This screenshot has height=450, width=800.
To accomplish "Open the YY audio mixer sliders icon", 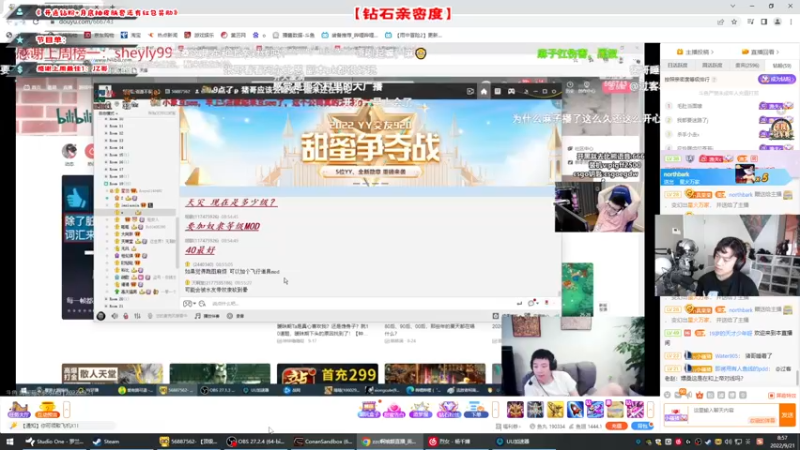I will point(137,316).
